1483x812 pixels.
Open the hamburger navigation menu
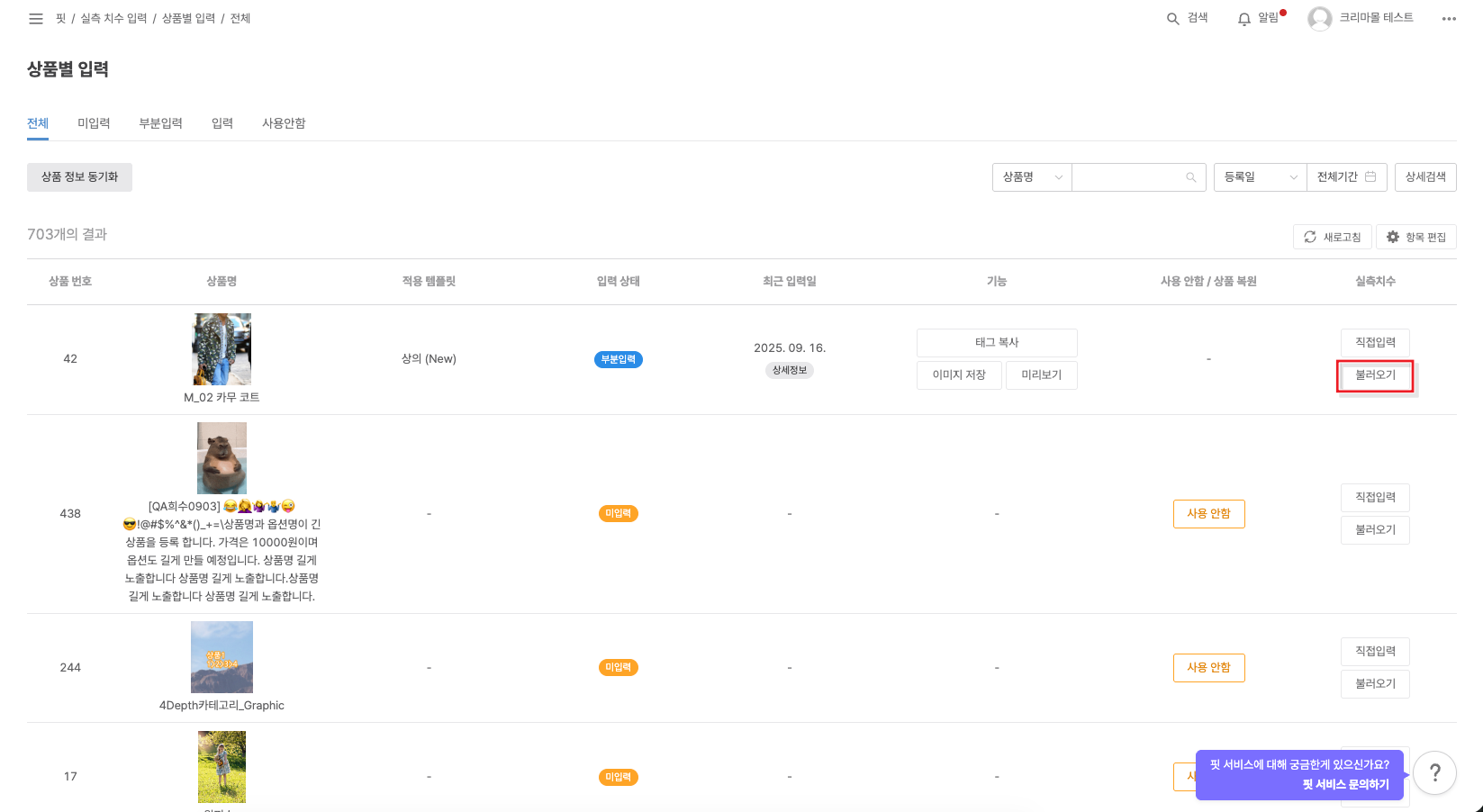tap(35, 18)
